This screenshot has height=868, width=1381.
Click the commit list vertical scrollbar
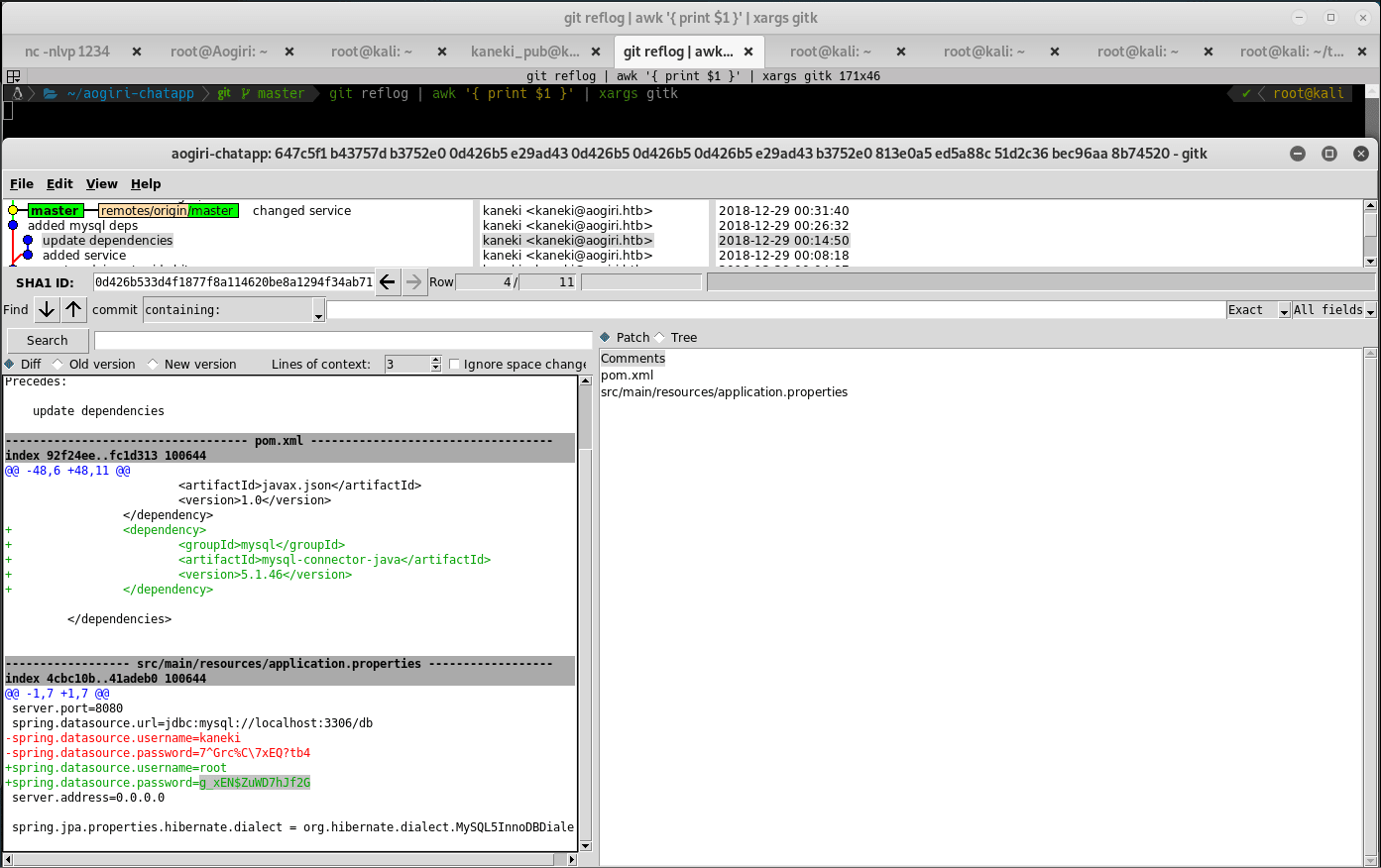(x=1370, y=233)
